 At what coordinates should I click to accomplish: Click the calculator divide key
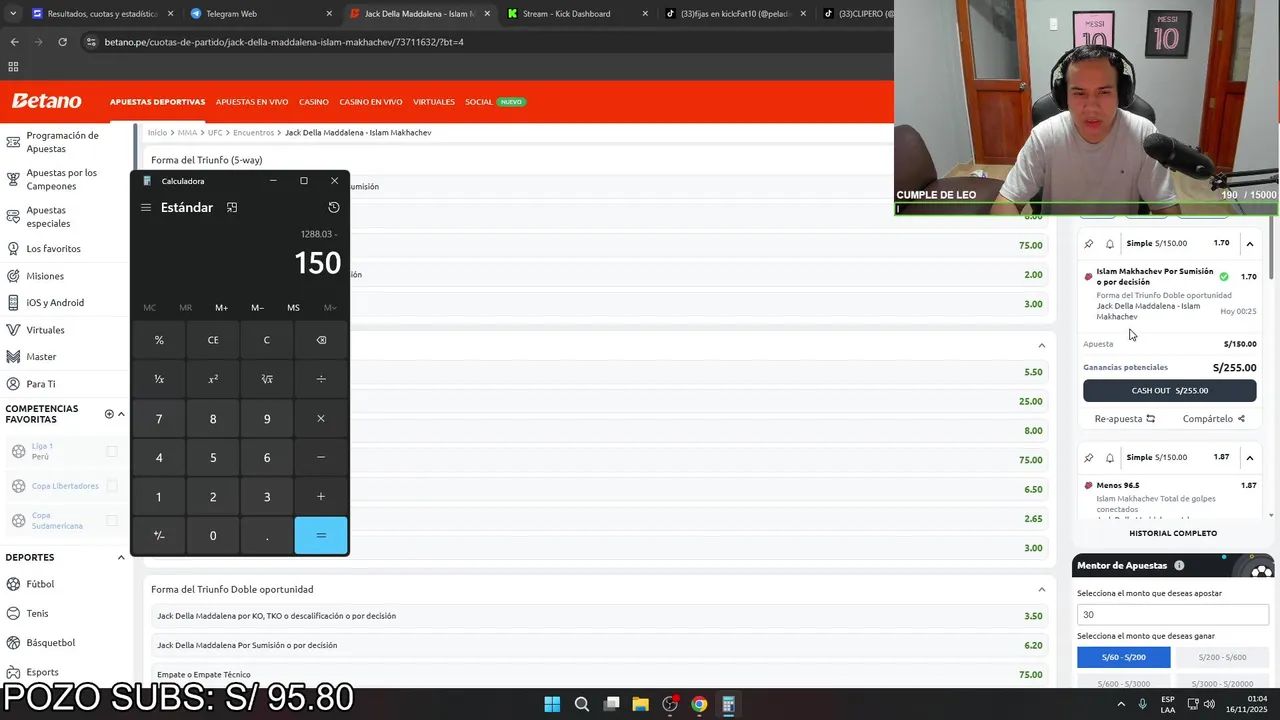pyautogui.click(x=321, y=379)
